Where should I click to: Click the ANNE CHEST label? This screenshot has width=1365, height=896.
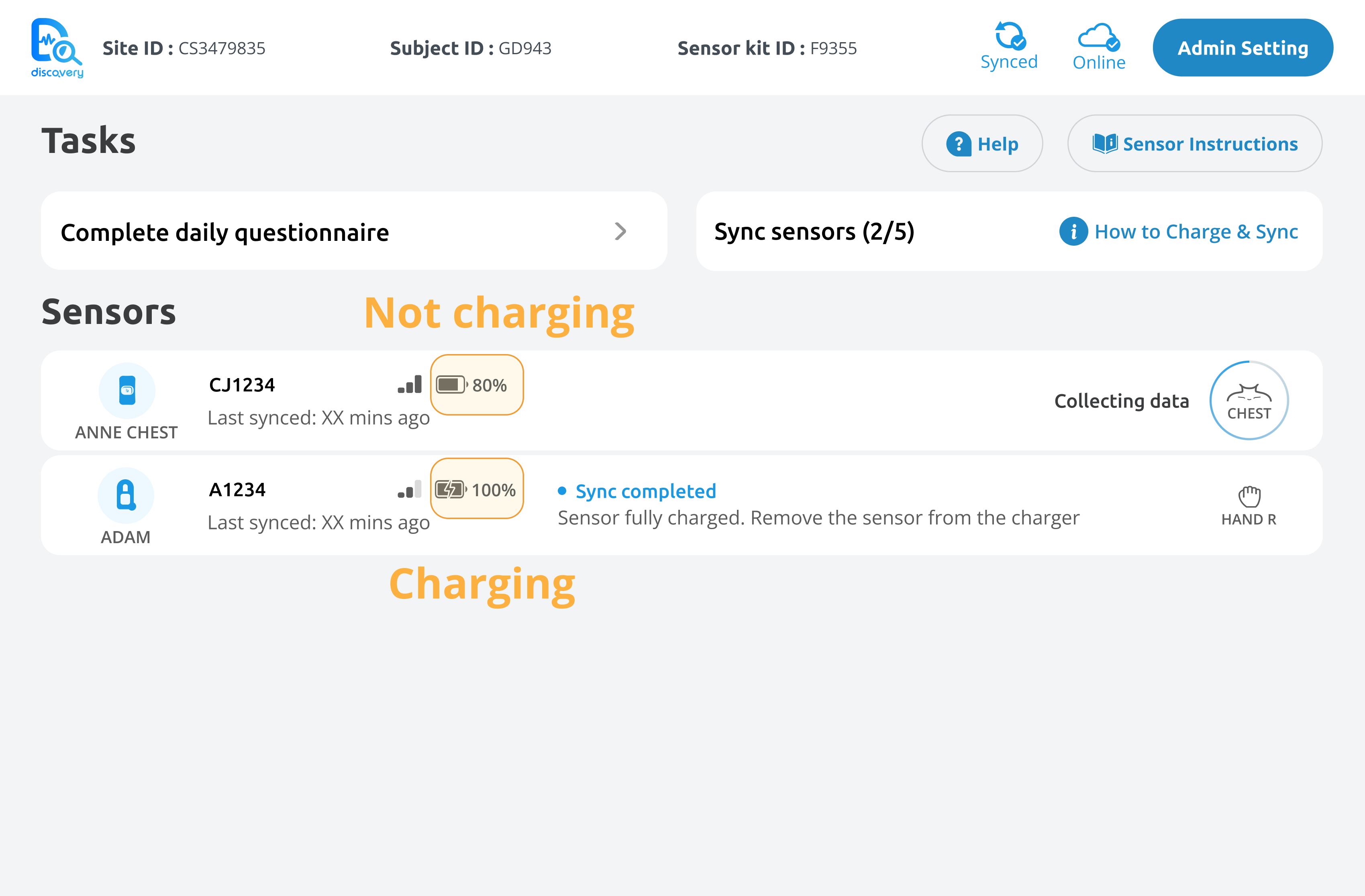pyautogui.click(x=126, y=432)
